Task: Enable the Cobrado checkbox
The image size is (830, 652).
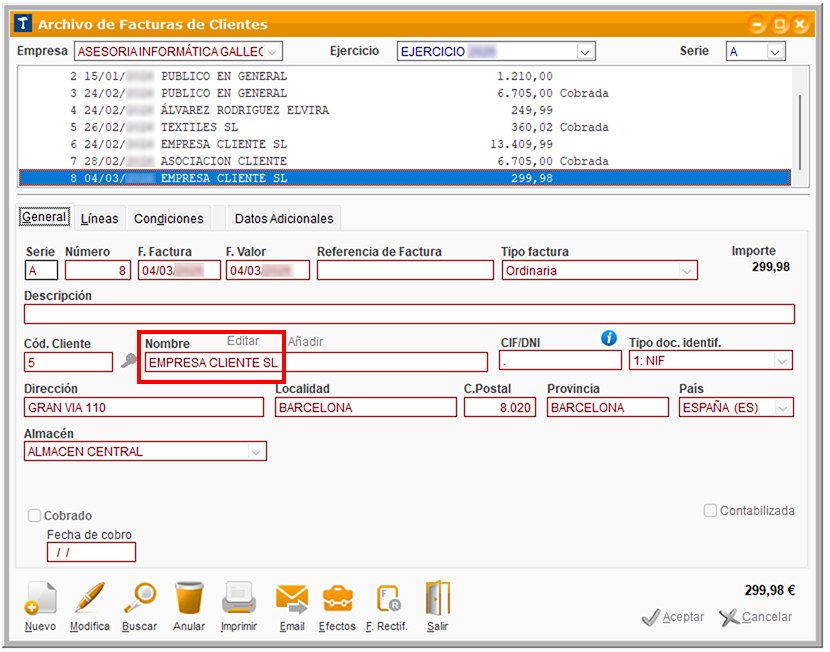Action: click(35, 516)
